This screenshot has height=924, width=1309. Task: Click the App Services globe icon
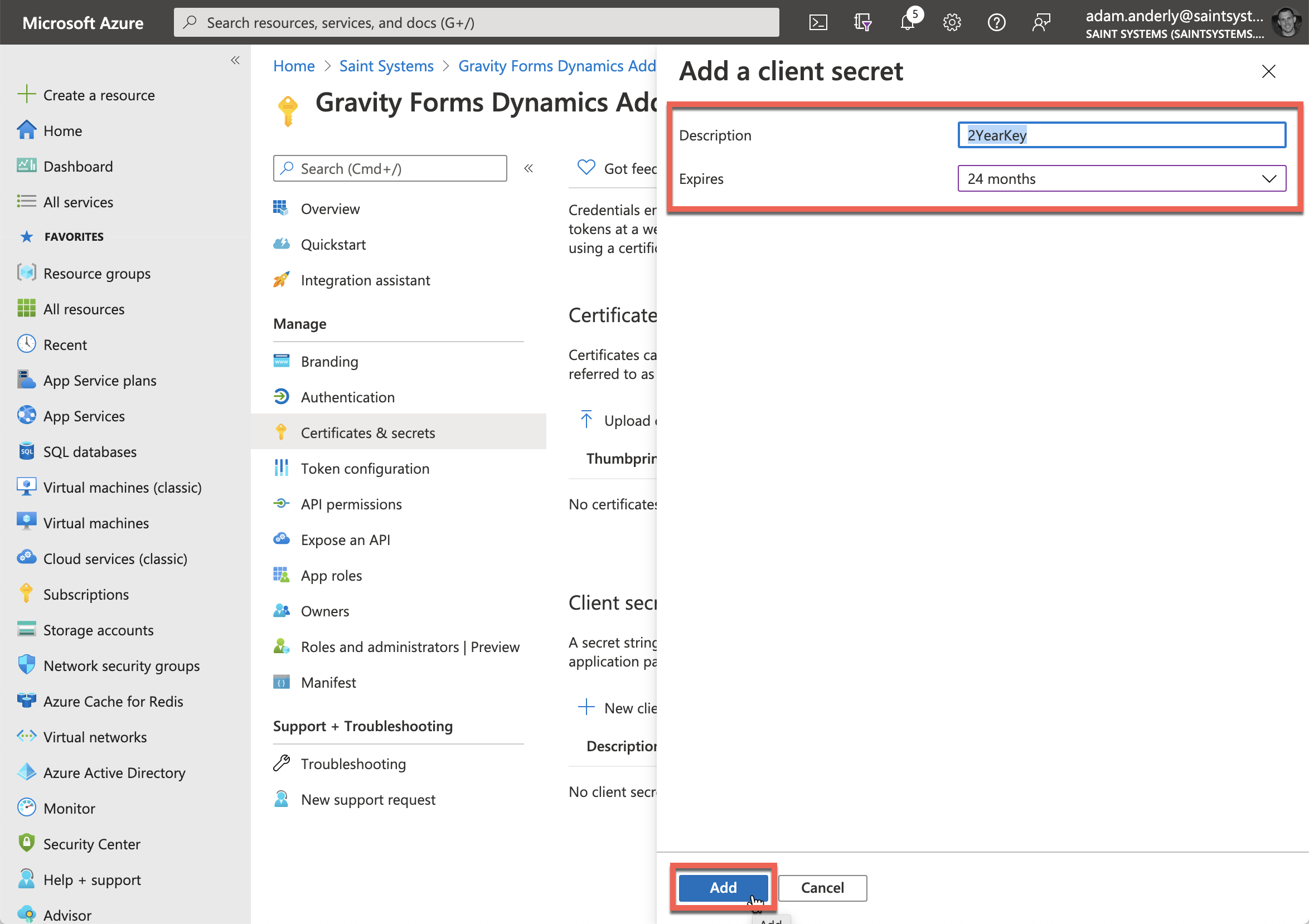click(x=26, y=416)
